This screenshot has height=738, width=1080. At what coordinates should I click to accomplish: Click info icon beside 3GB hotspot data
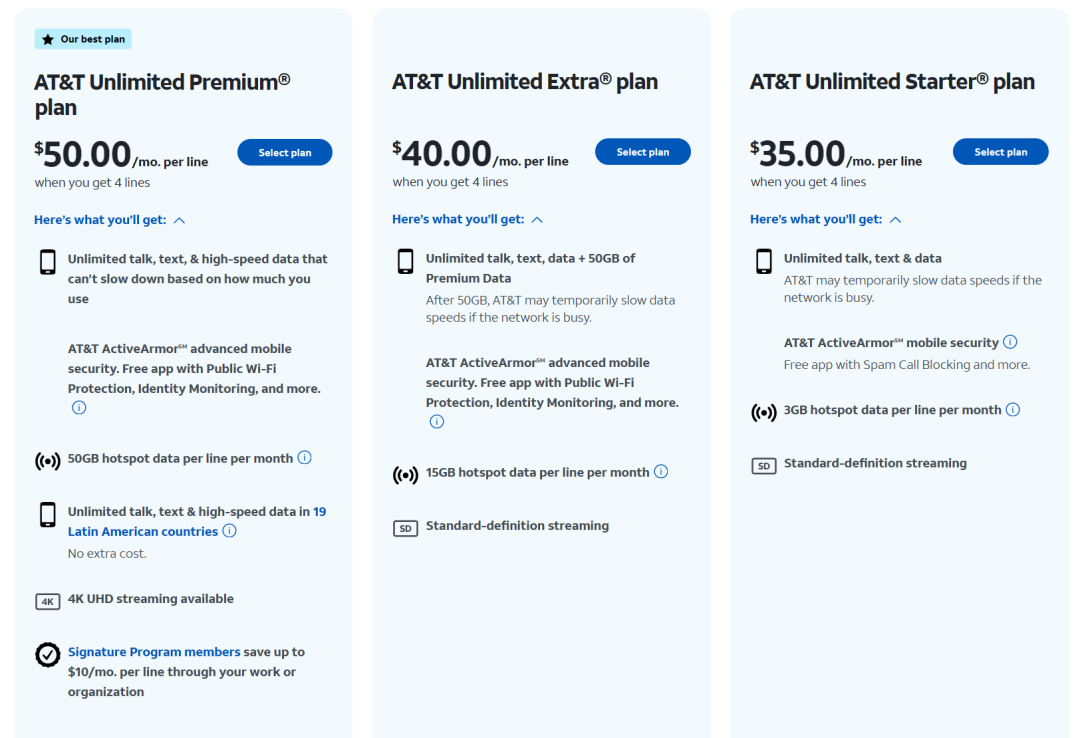(1013, 410)
